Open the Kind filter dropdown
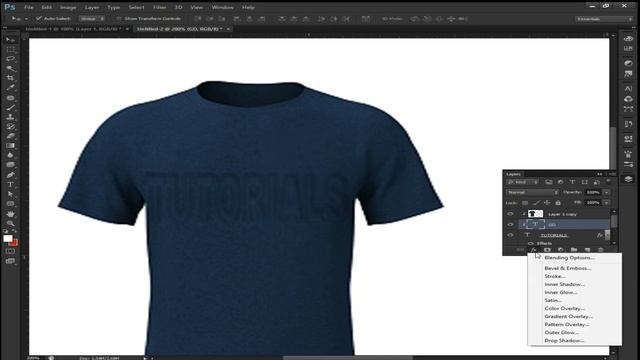The height and width of the screenshot is (360, 640). [x=523, y=182]
